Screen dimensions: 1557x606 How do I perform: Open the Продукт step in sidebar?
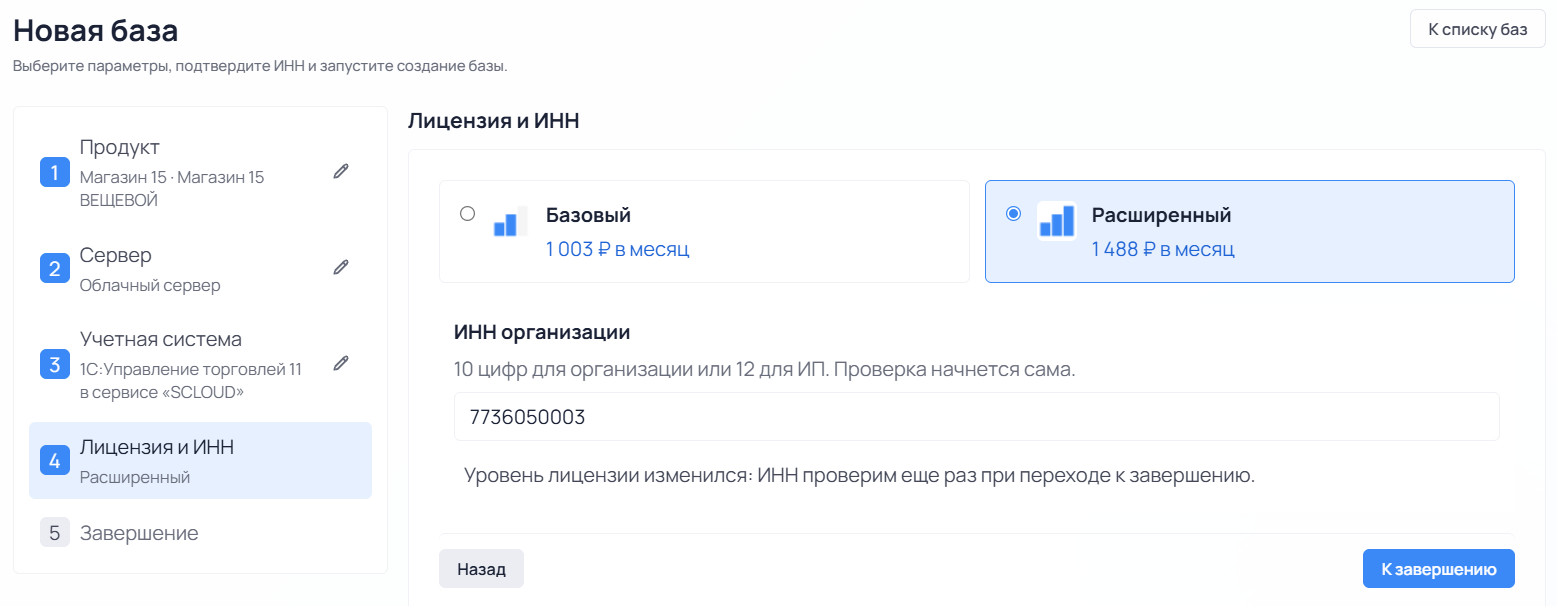(x=200, y=172)
